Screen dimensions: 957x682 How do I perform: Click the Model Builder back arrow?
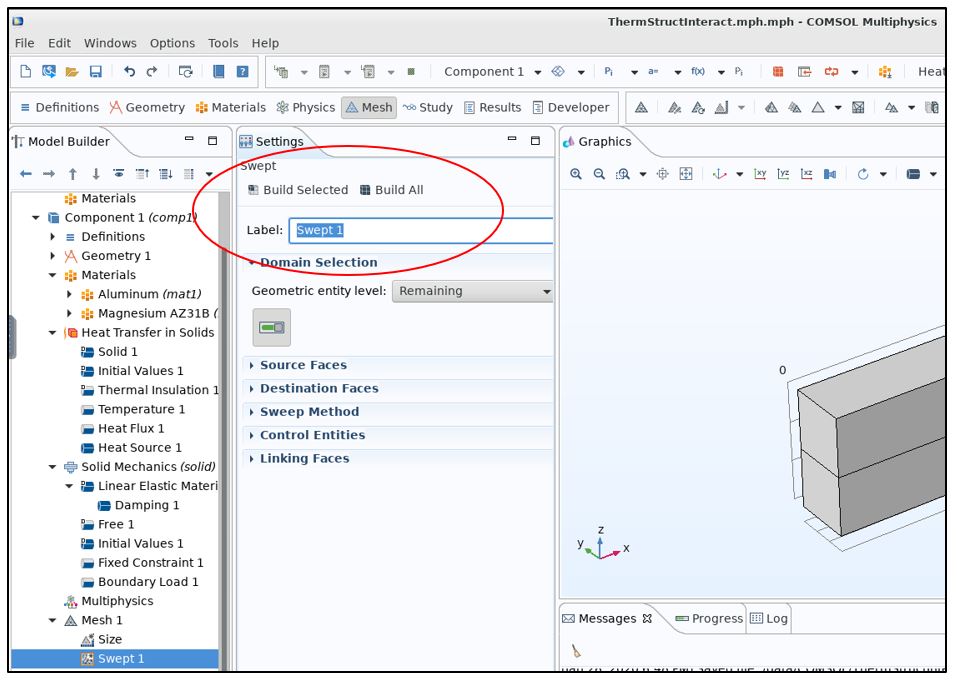pyautogui.click(x=26, y=174)
